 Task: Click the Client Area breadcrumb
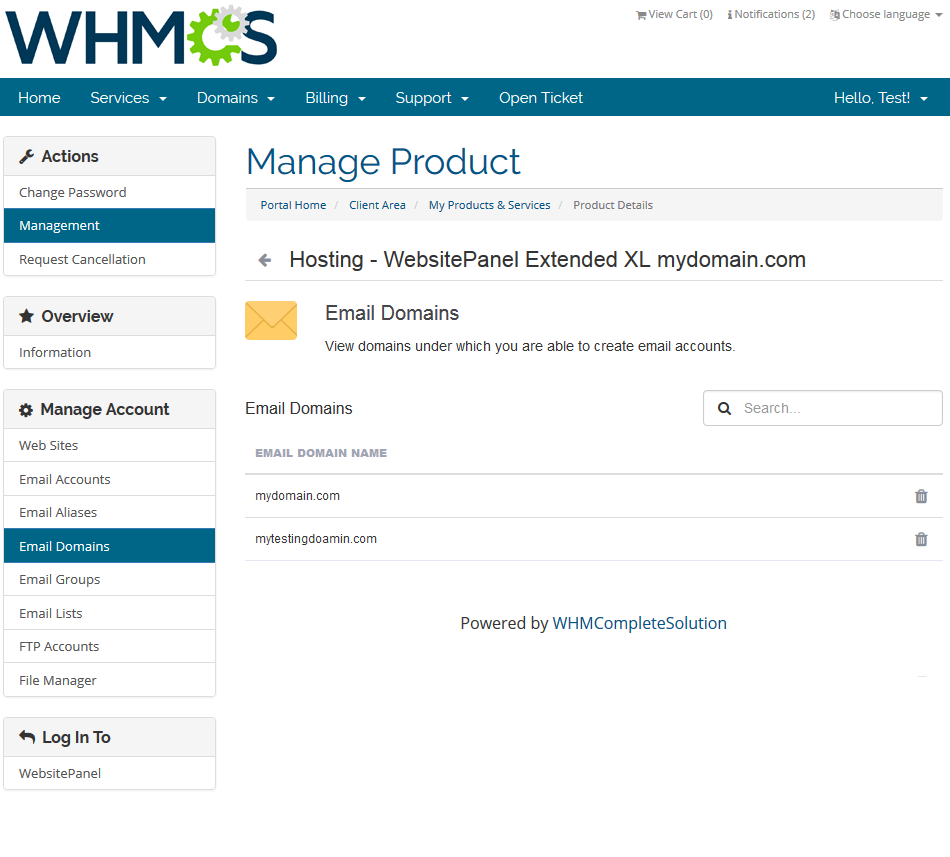pos(377,205)
